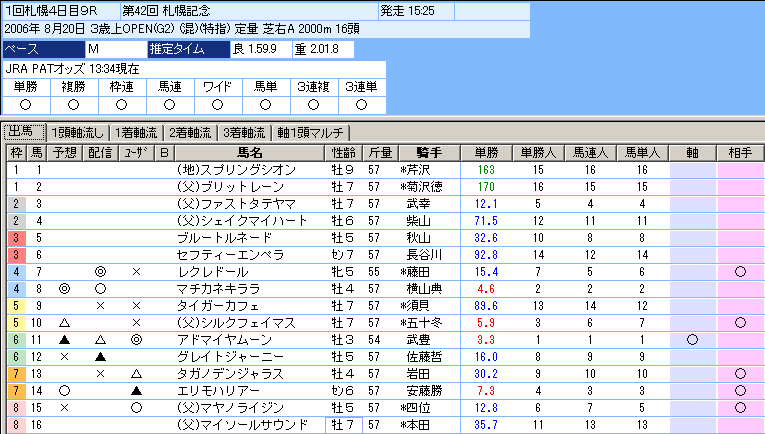Image resolution: width=765 pixels, height=434 pixels.
Task: Open the 軸1頭マルチ tab
Action: tap(311, 133)
